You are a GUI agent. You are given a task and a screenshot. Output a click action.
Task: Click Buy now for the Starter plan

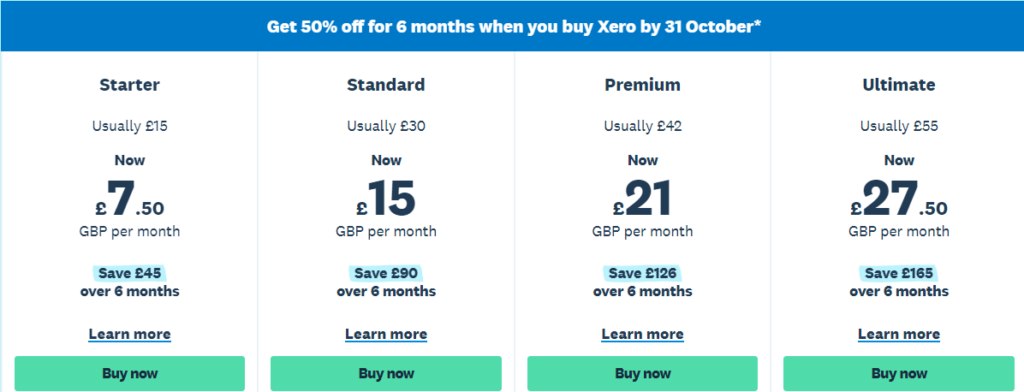pos(129,374)
